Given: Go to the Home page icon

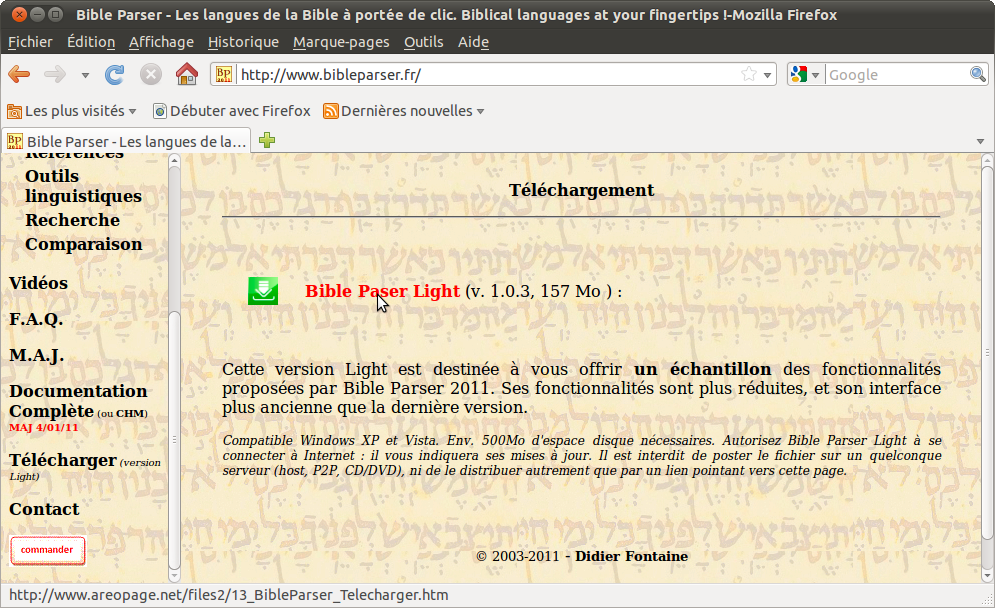Looking at the screenshot, I should [x=187, y=74].
